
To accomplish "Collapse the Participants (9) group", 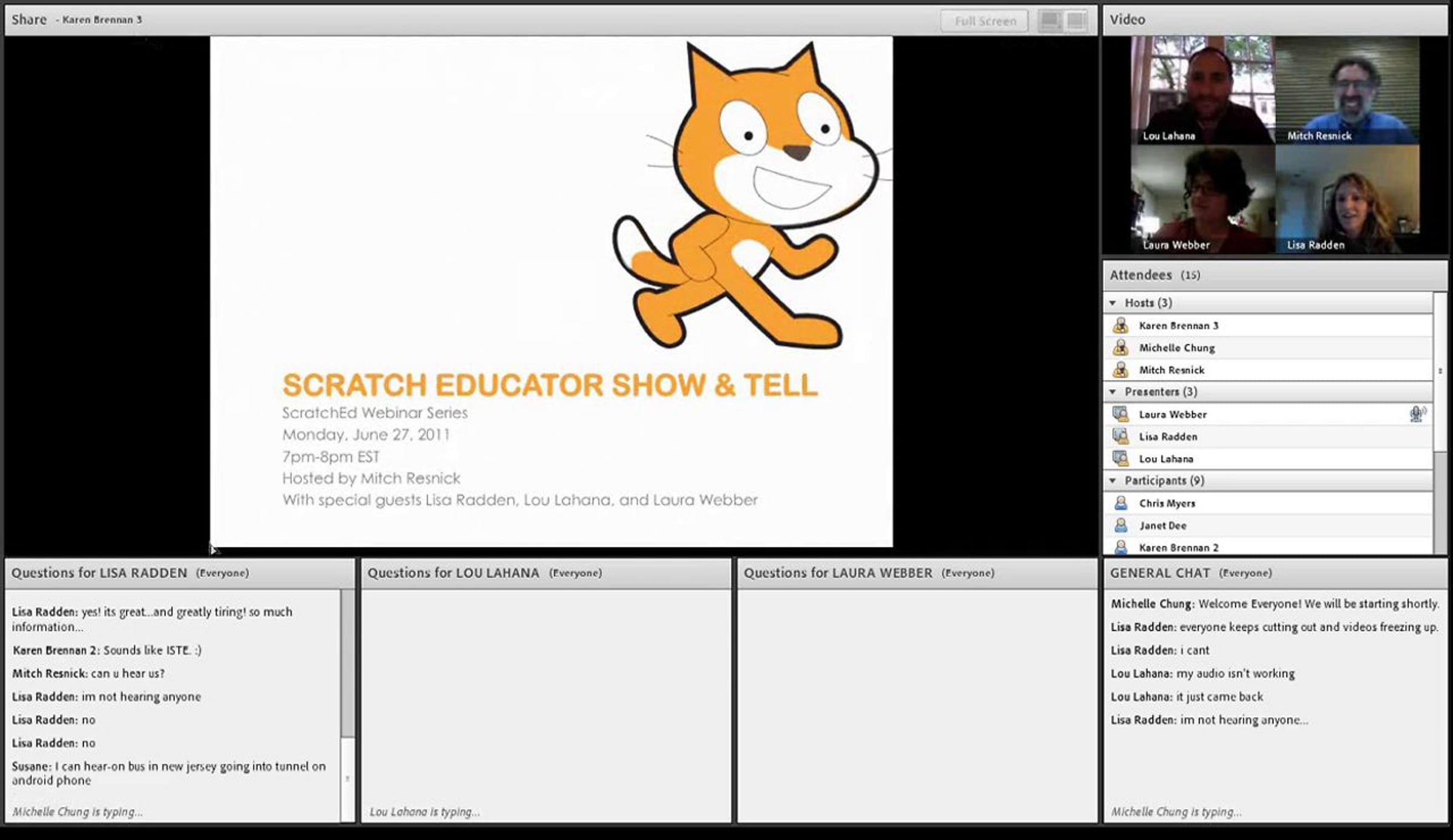I will tap(1113, 481).
